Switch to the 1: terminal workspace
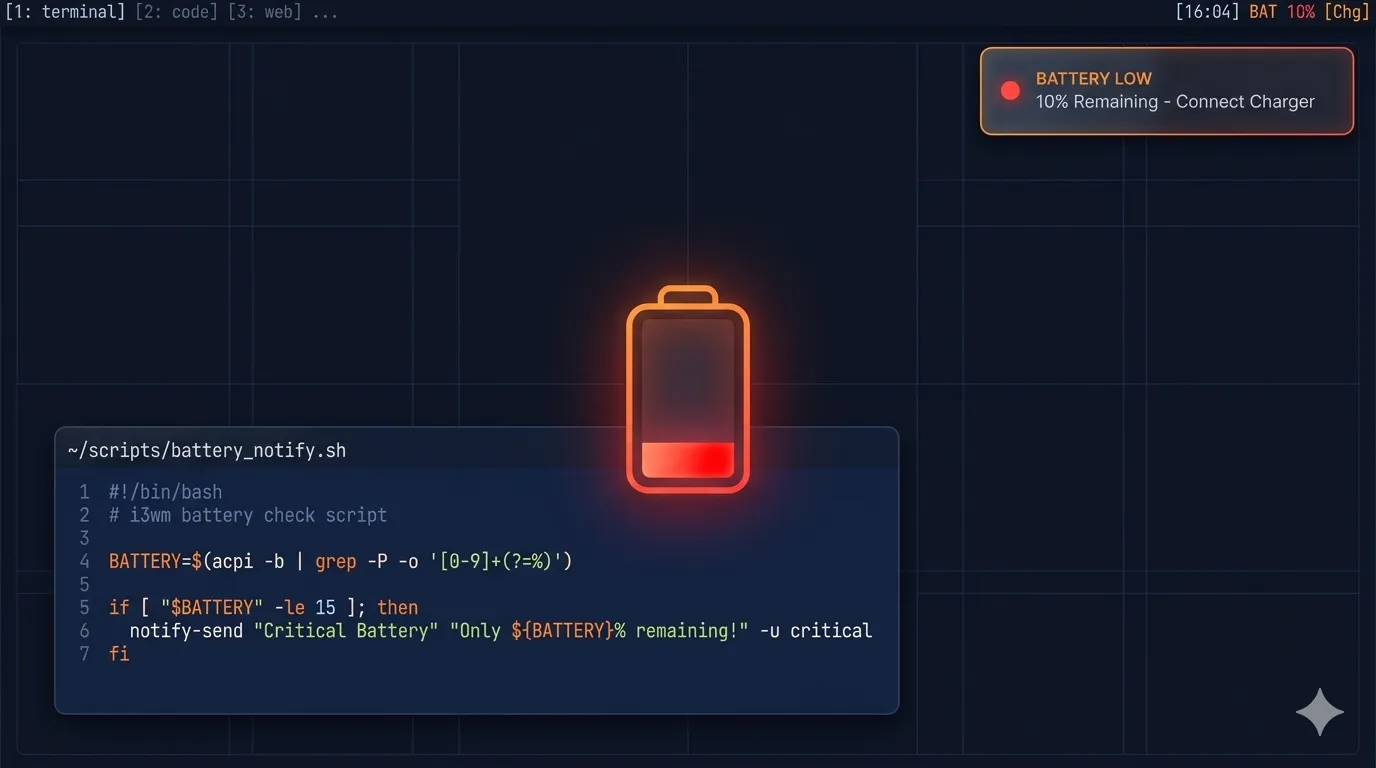1376x768 pixels. tap(65, 12)
